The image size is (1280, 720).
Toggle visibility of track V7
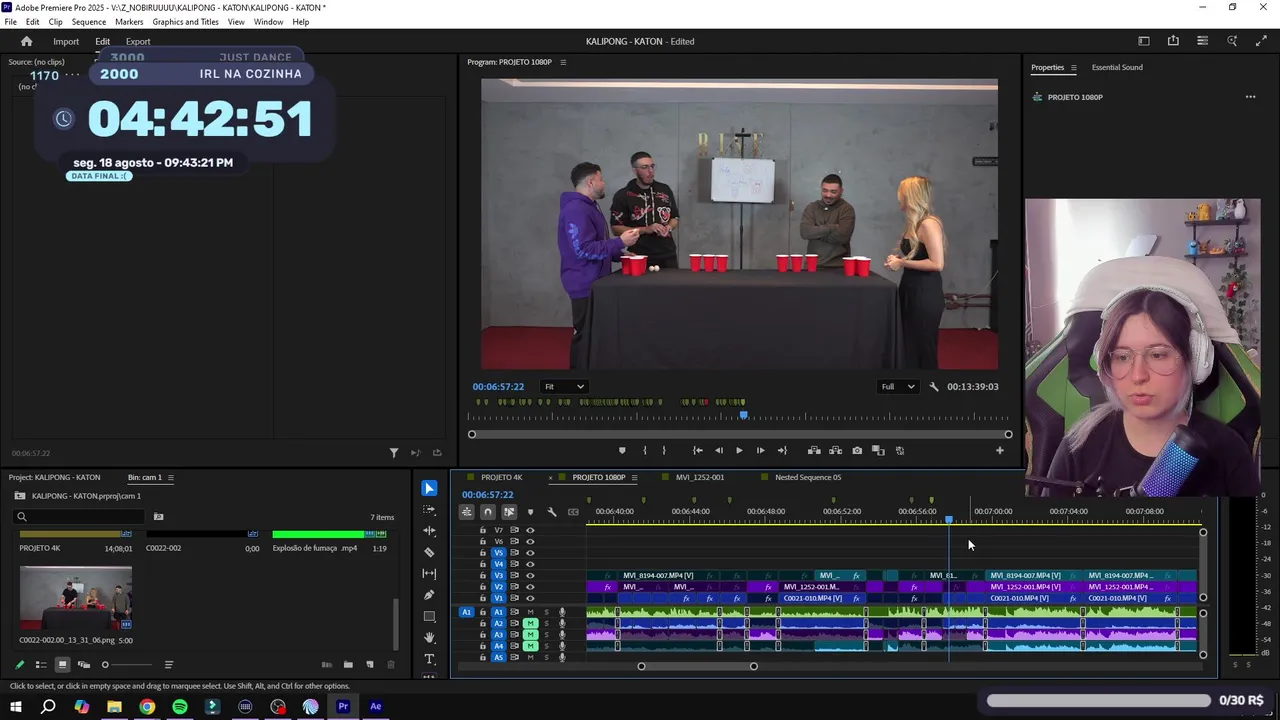pos(530,530)
